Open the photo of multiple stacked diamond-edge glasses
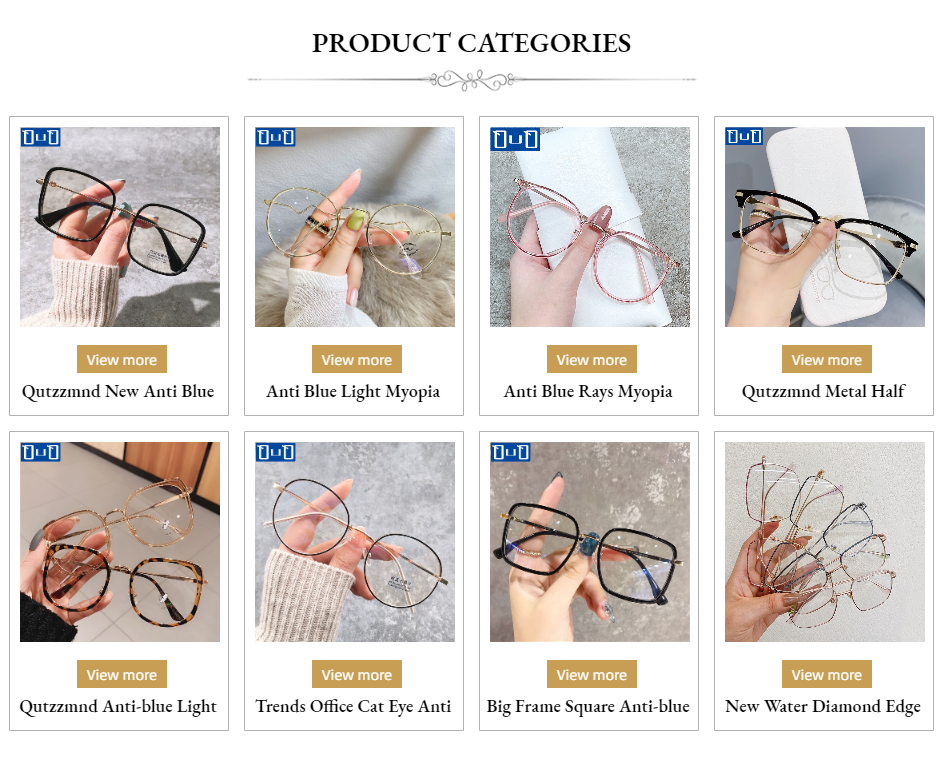Screen dimensions: 944x764 click(x=825, y=542)
